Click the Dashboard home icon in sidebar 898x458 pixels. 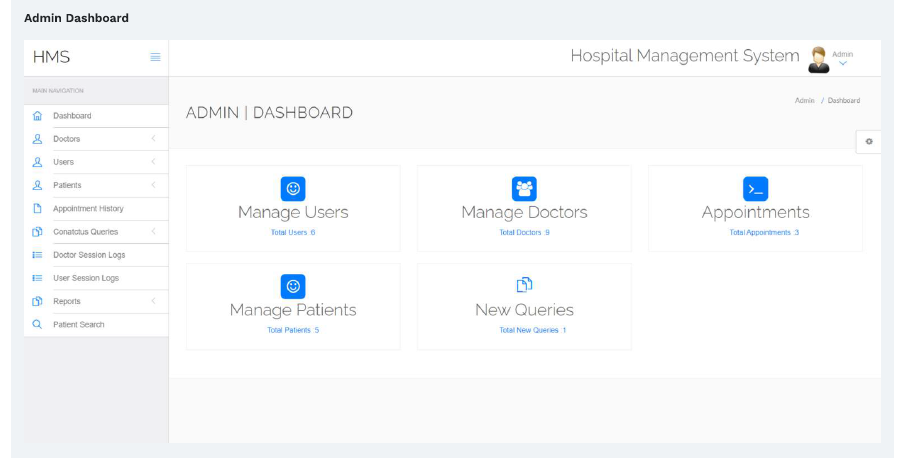pos(37,116)
